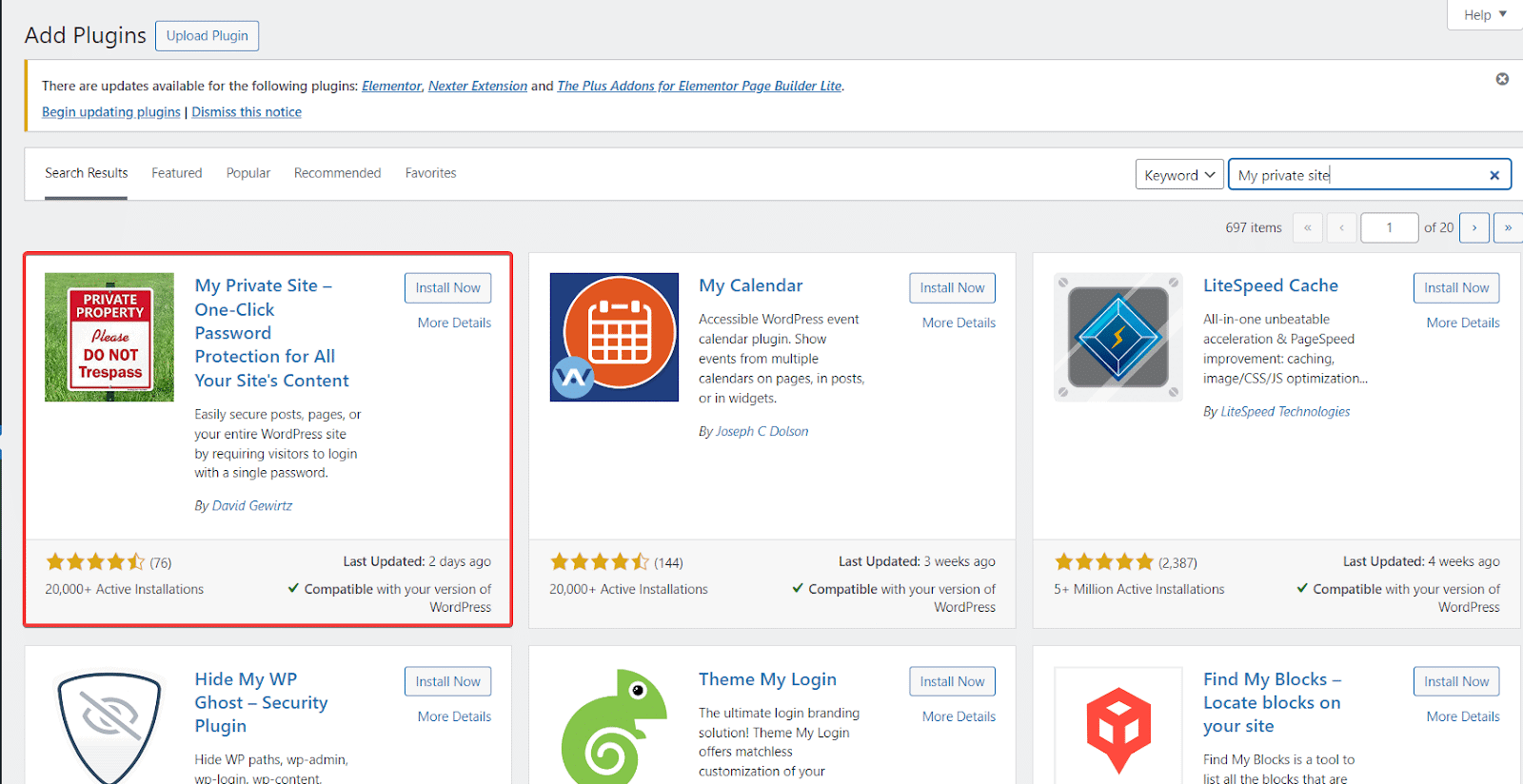Open The Plus Addons for Elementor link
The width and height of the screenshot is (1523, 784).
pyautogui.click(x=700, y=86)
